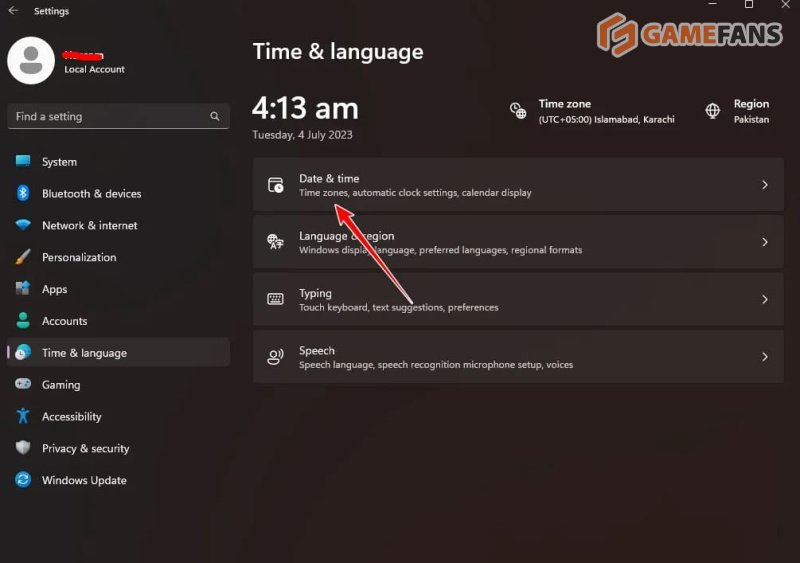Image resolution: width=800 pixels, height=563 pixels.
Task: Click the Windows Update refresh icon
Action: pos(23,481)
